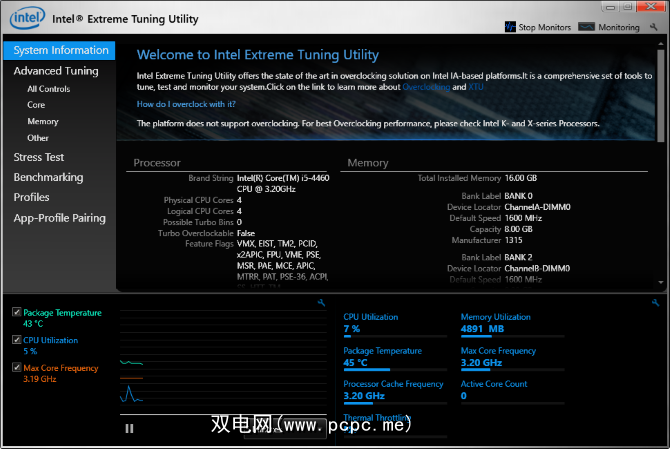
Task: Click Welcome to Intel Extreme Tuning Utility heading
Action: (258, 55)
